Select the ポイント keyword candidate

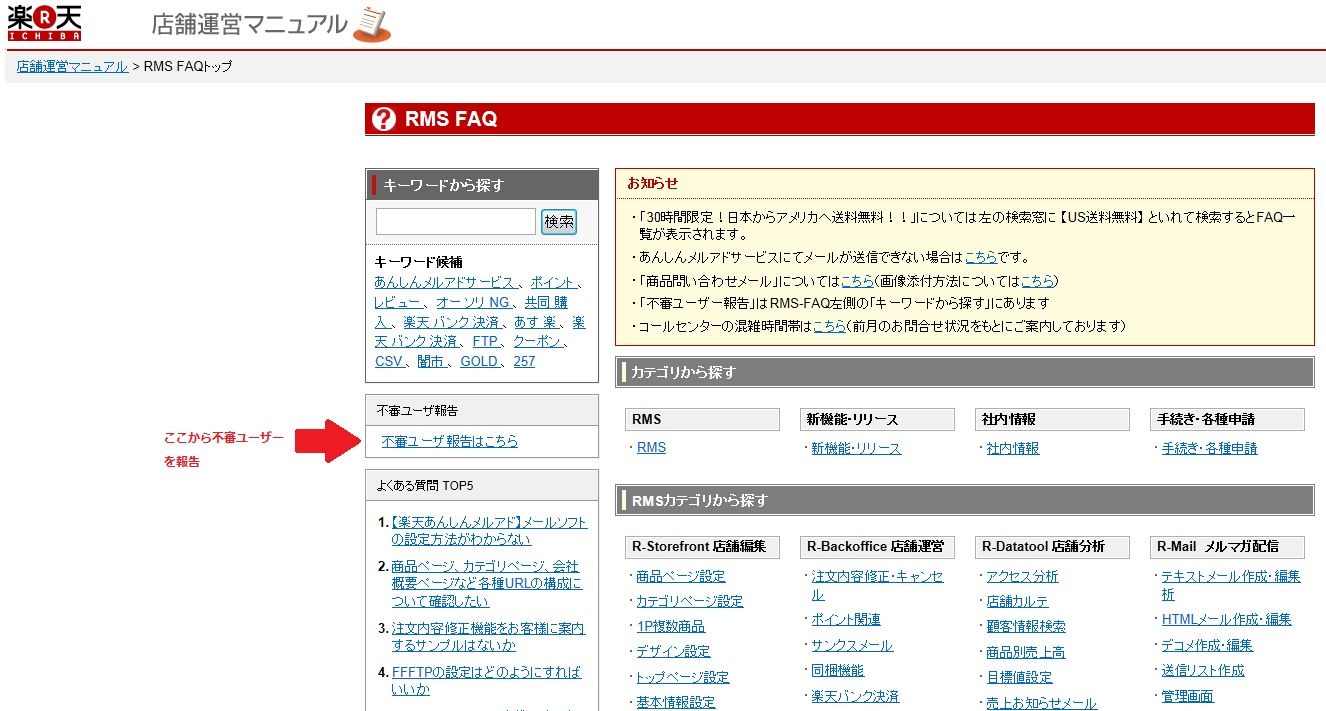(x=552, y=282)
